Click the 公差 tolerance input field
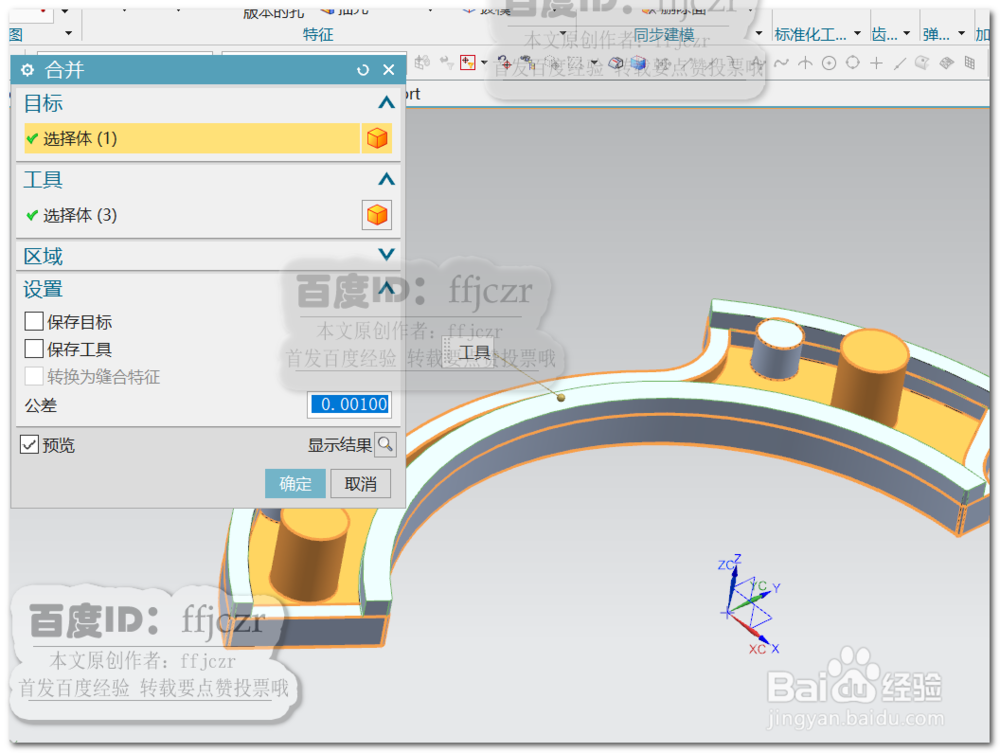The width and height of the screenshot is (1000, 753). coord(347,405)
